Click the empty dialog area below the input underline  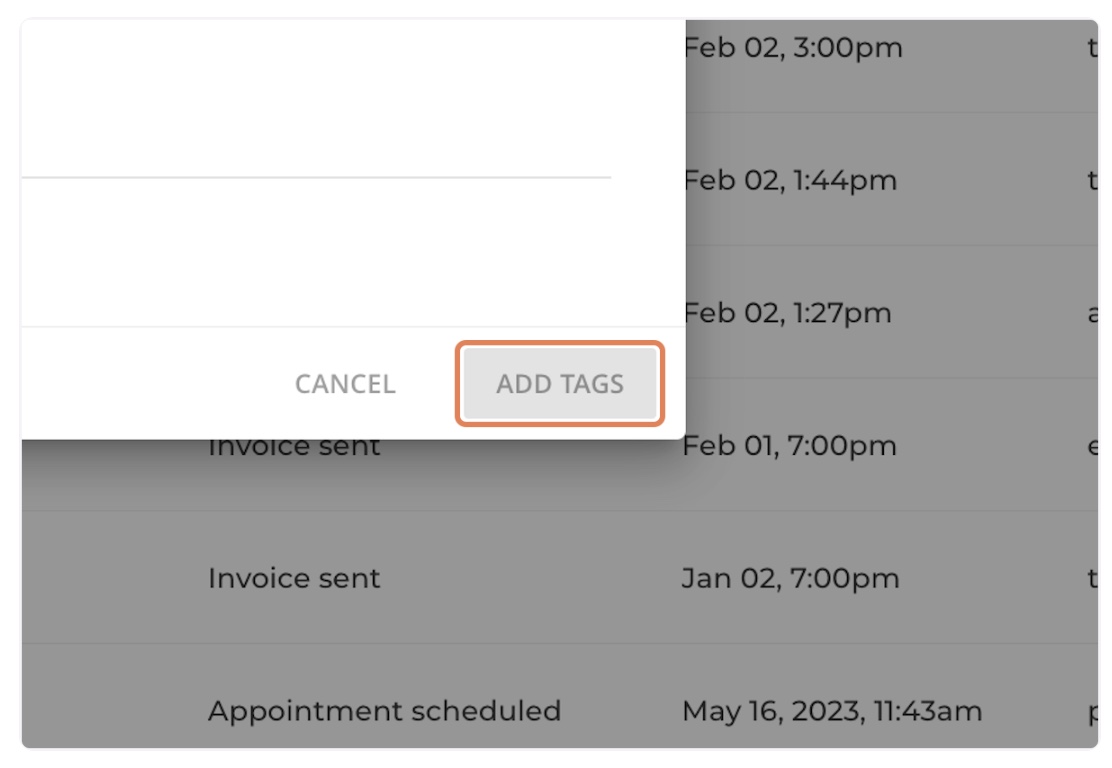pos(316,252)
